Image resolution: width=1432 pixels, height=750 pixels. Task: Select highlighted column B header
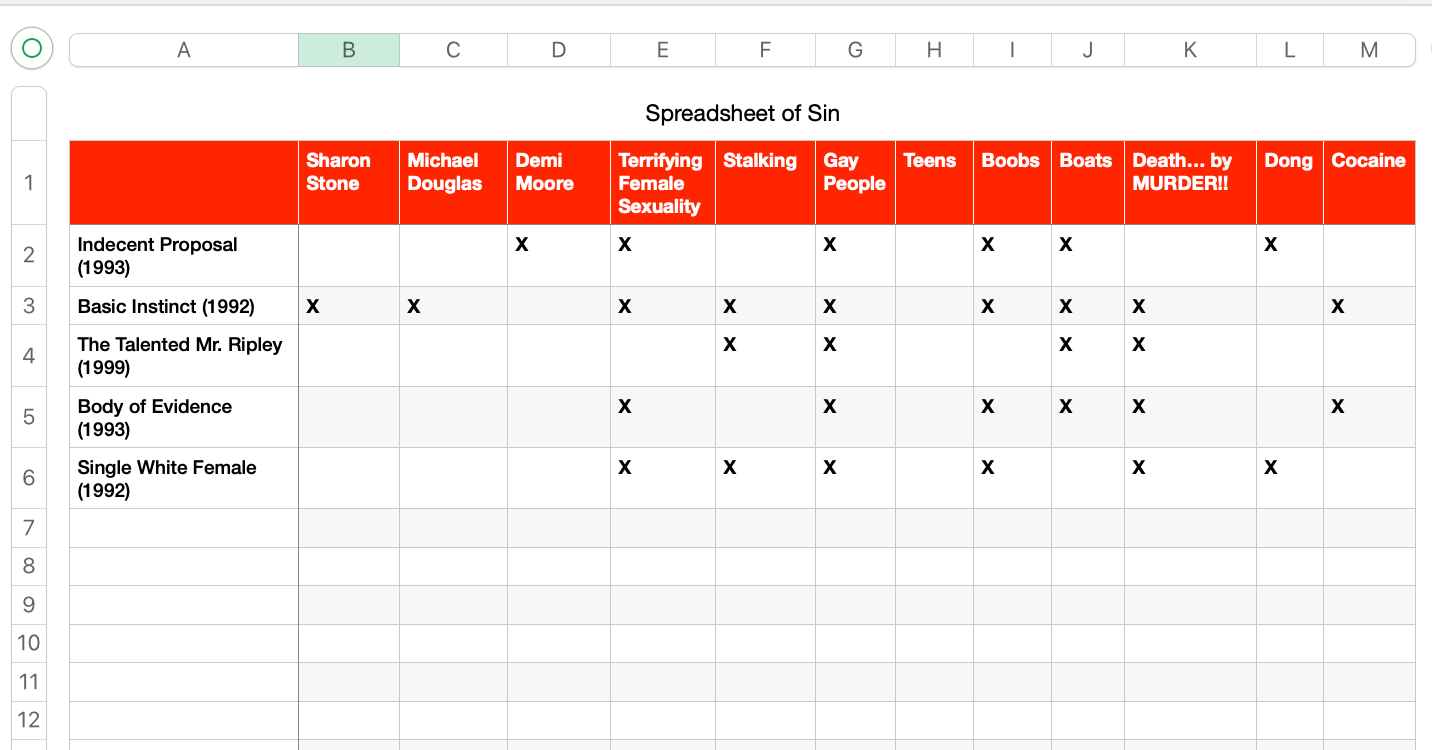point(349,50)
